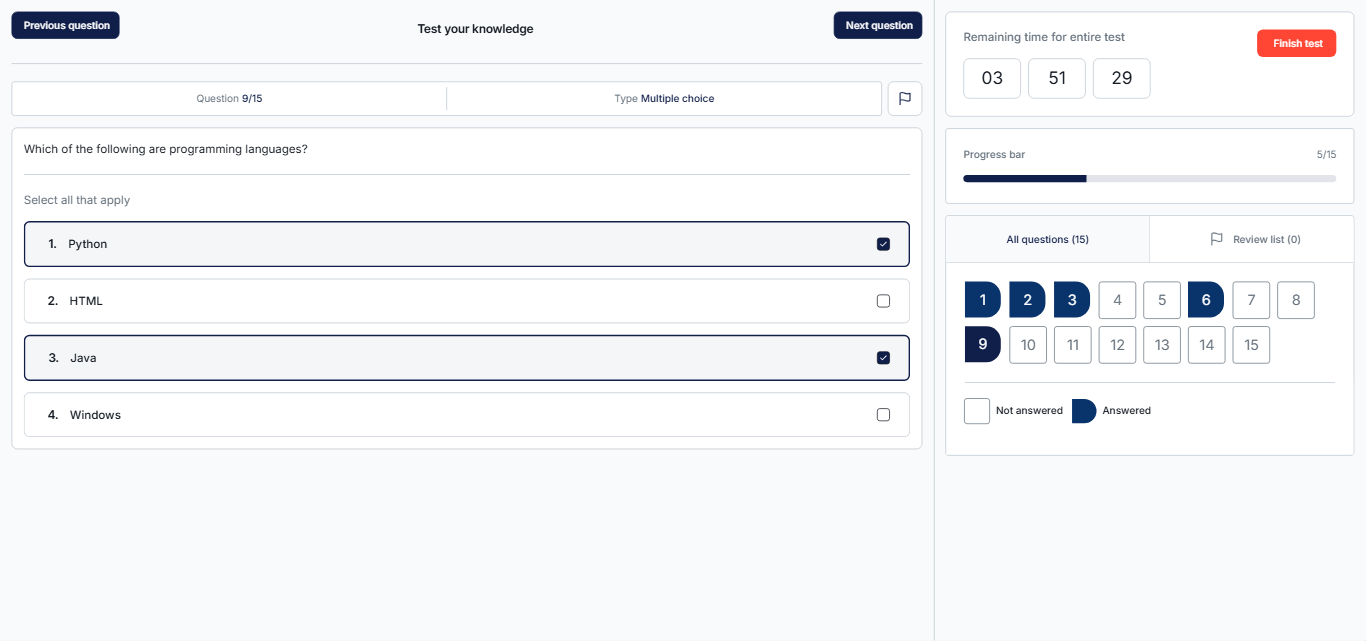
Task: Flag this question for review
Action: (904, 99)
